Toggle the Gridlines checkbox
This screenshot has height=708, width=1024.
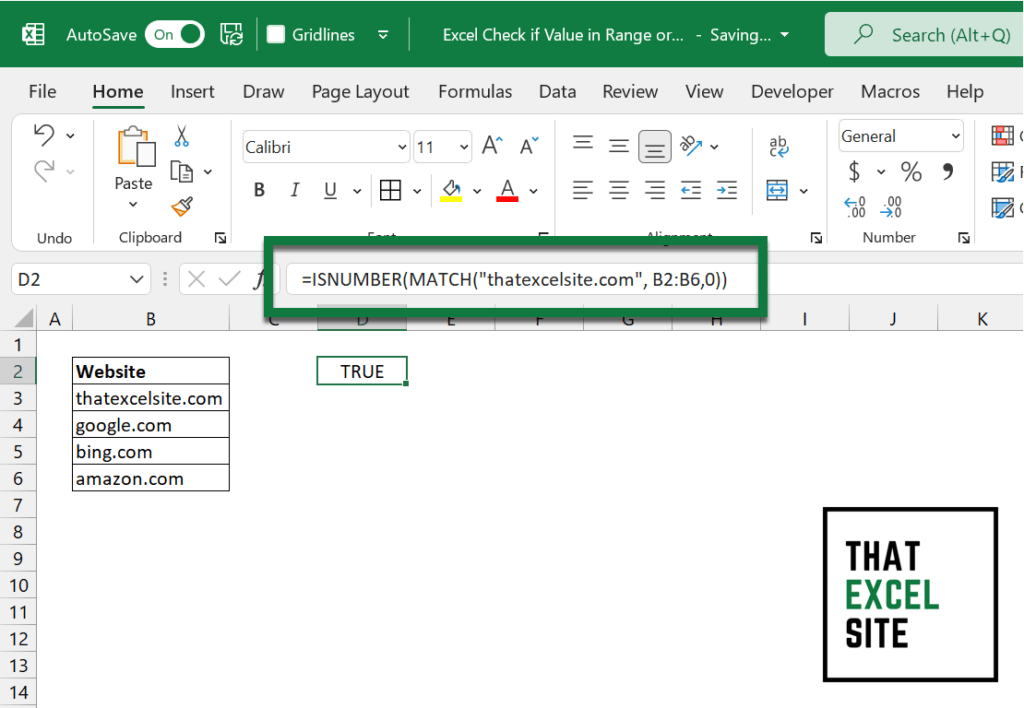pos(275,33)
